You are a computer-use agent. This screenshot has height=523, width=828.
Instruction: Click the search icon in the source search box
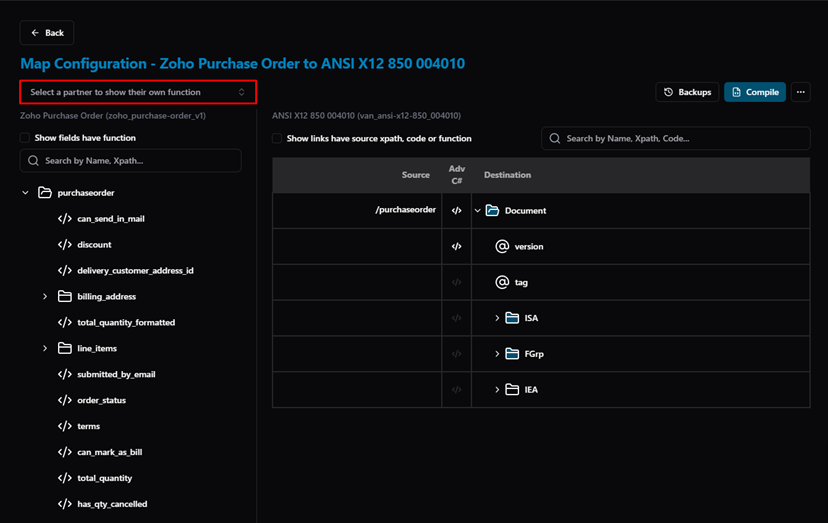click(x=33, y=161)
